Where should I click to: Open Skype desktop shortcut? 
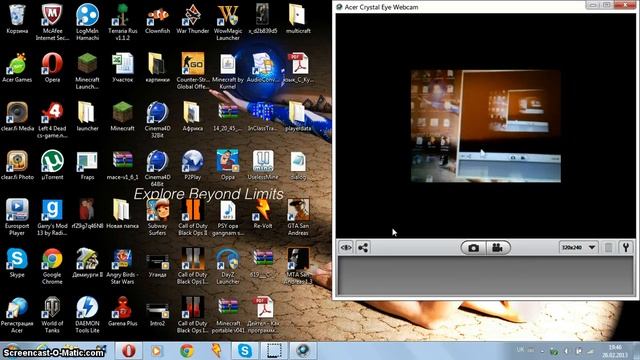click(17, 263)
